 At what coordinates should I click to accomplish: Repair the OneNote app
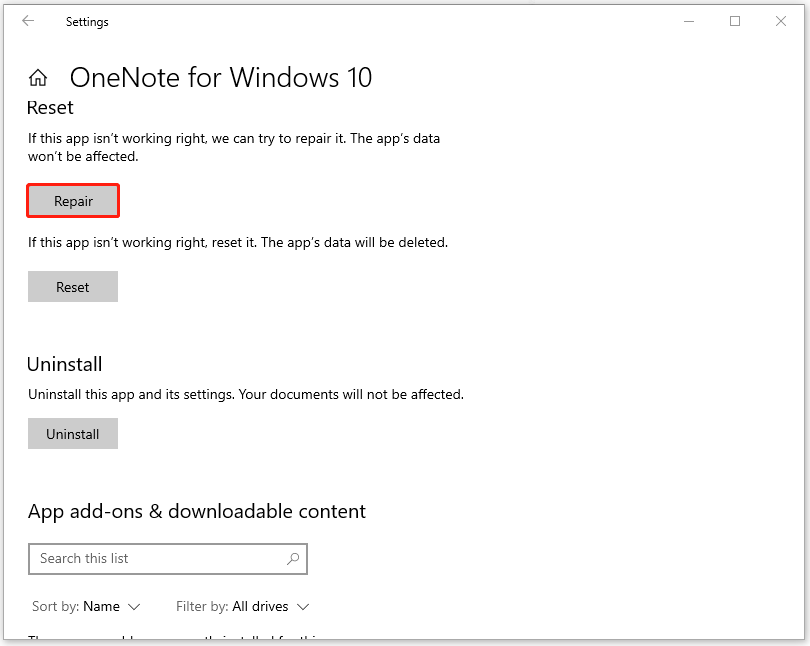pos(73,201)
